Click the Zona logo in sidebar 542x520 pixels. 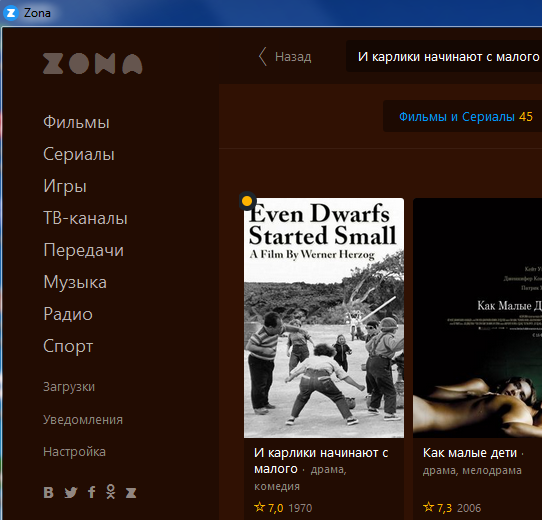92,64
